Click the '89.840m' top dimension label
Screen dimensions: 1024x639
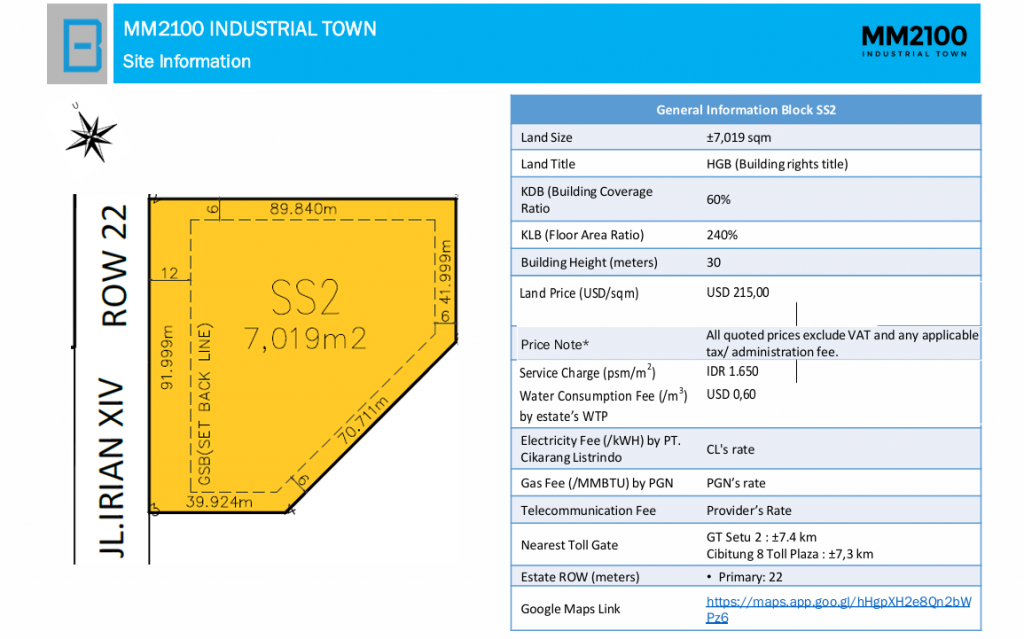(303, 208)
